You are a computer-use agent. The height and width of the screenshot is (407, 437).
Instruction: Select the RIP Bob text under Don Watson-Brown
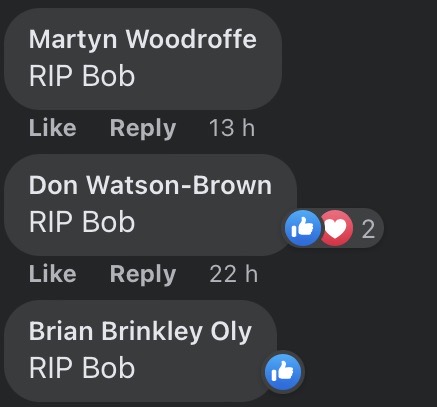82,222
